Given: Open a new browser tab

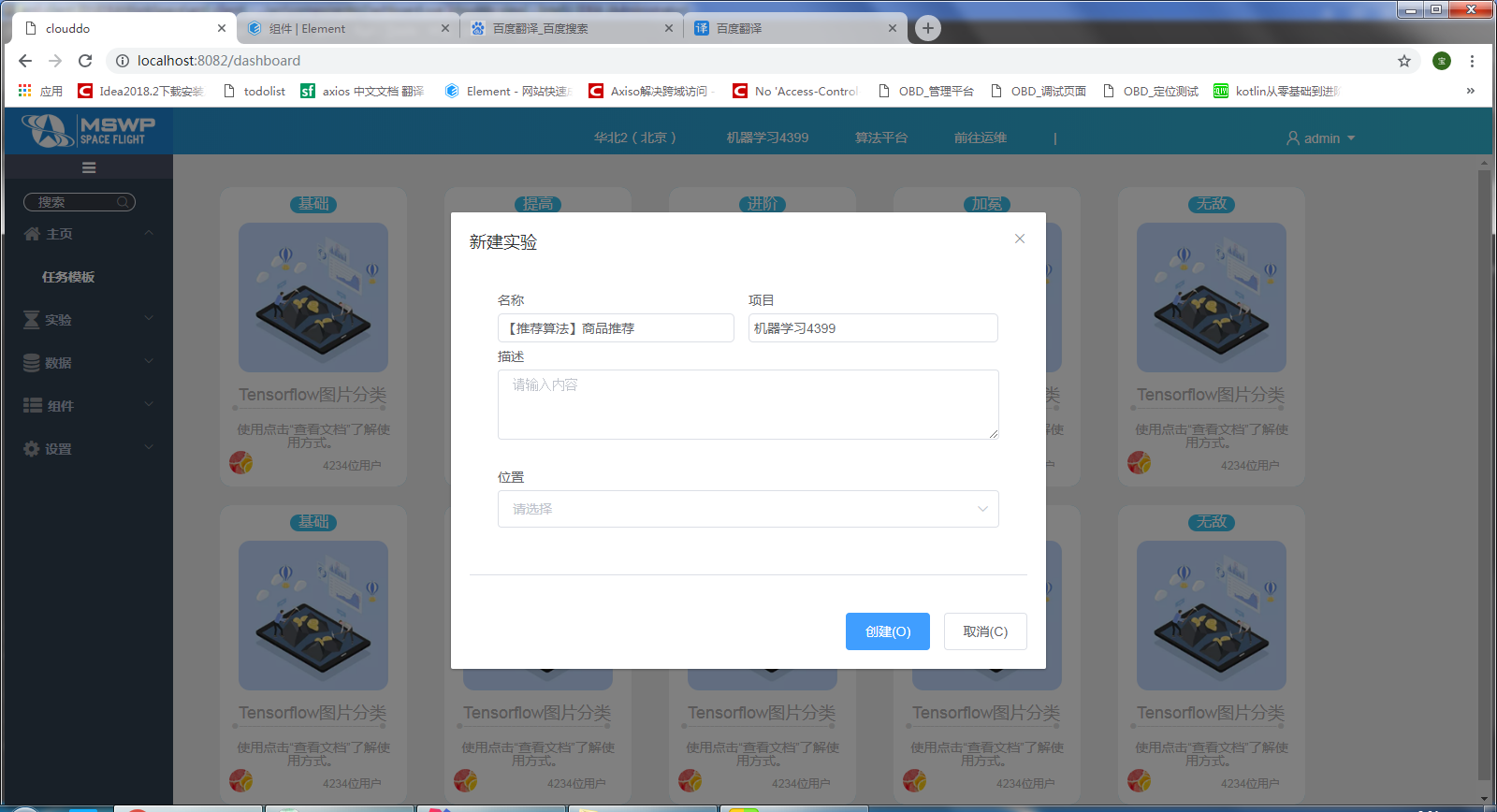Looking at the screenshot, I should 927,28.
